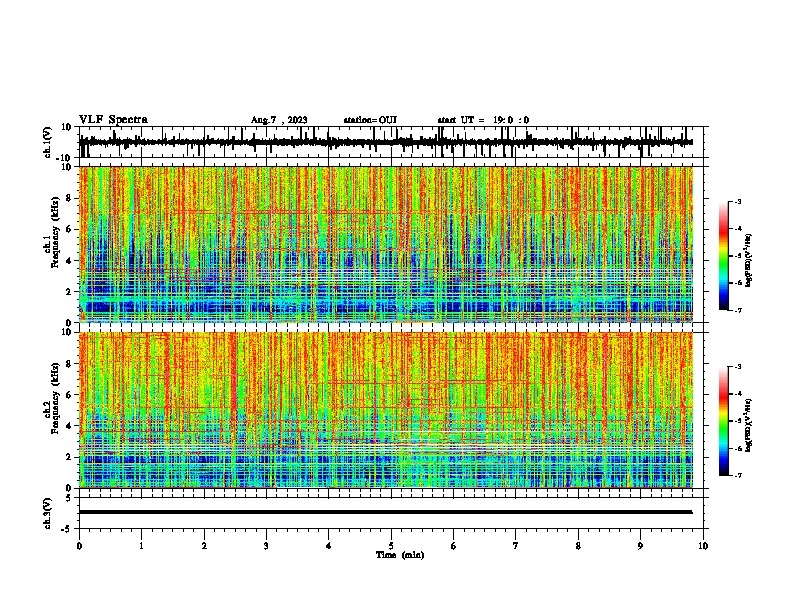Screen dimensions: 792x612
Task: Click the "start UT = 19:0 :0" text
Action: (x=483, y=120)
